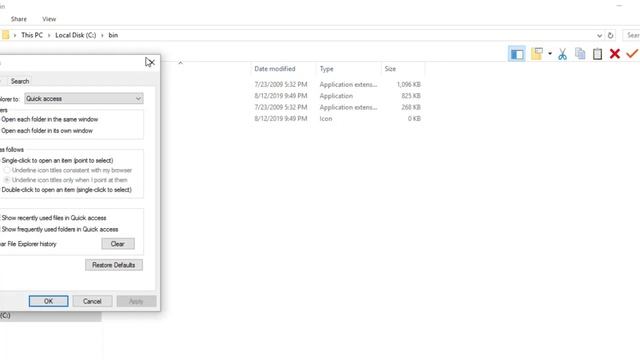Click the Copy icon in toolbar

[x=580, y=53]
